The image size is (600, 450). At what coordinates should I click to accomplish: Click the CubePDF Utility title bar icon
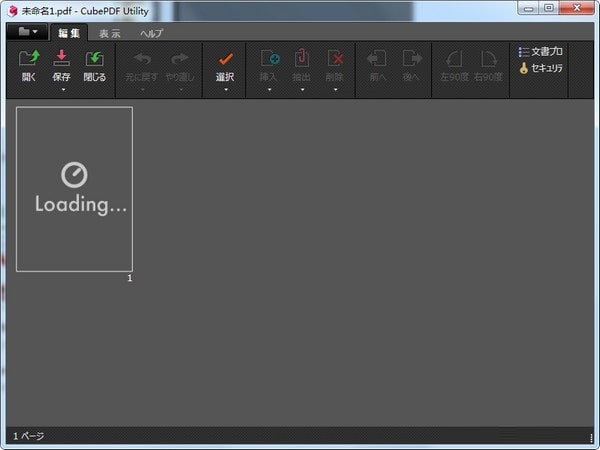point(13,11)
